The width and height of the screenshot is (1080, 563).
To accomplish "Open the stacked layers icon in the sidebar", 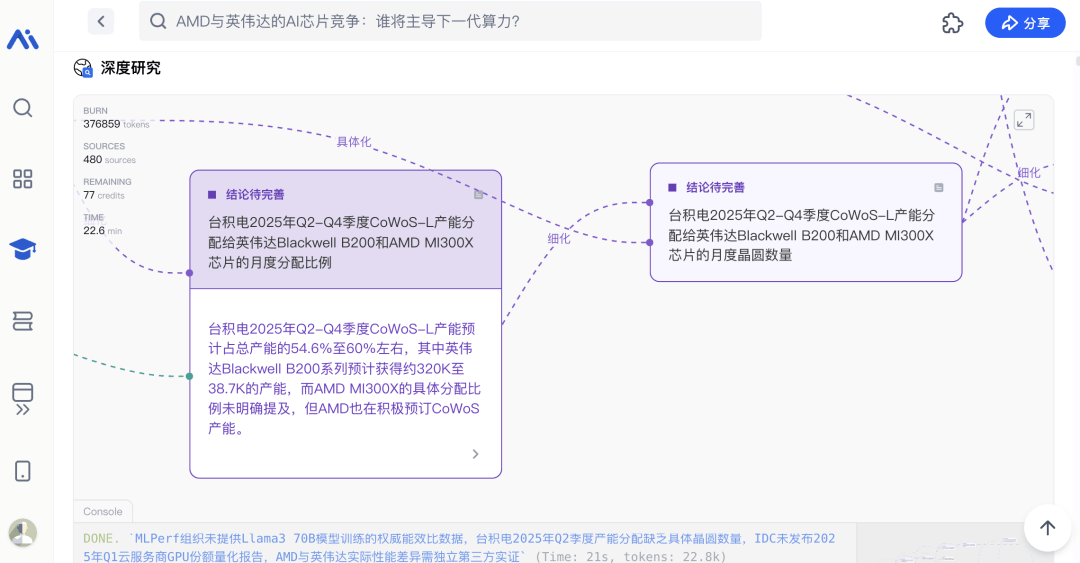I will tap(23, 321).
